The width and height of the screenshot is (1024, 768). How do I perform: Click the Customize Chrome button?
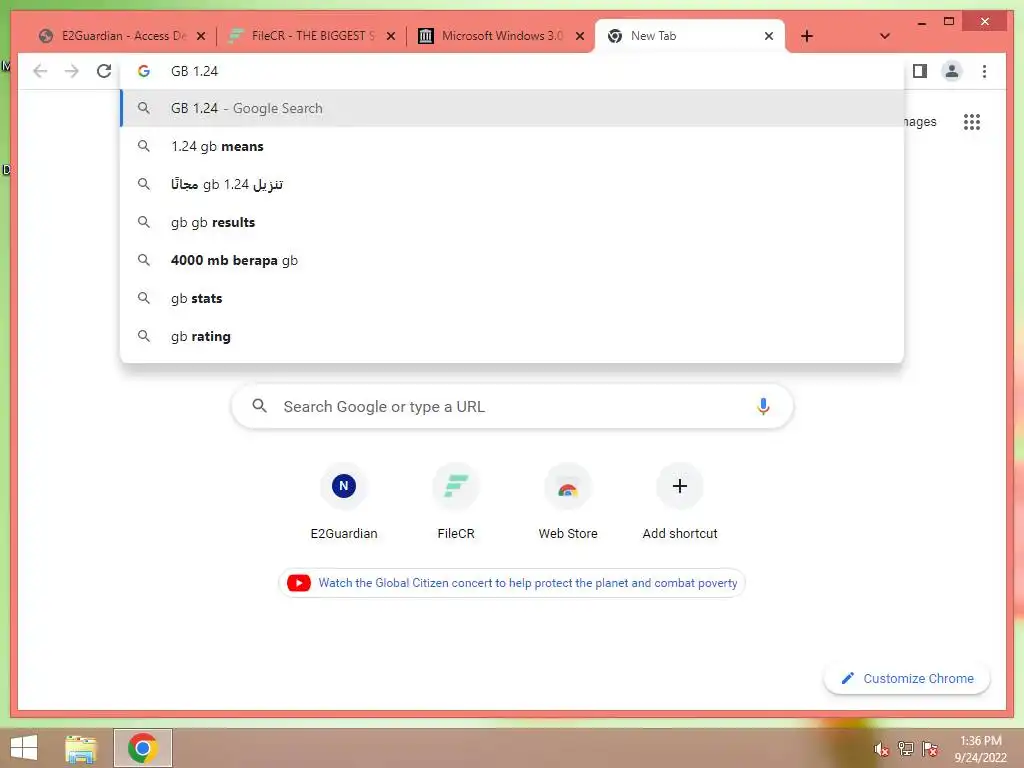(x=906, y=679)
